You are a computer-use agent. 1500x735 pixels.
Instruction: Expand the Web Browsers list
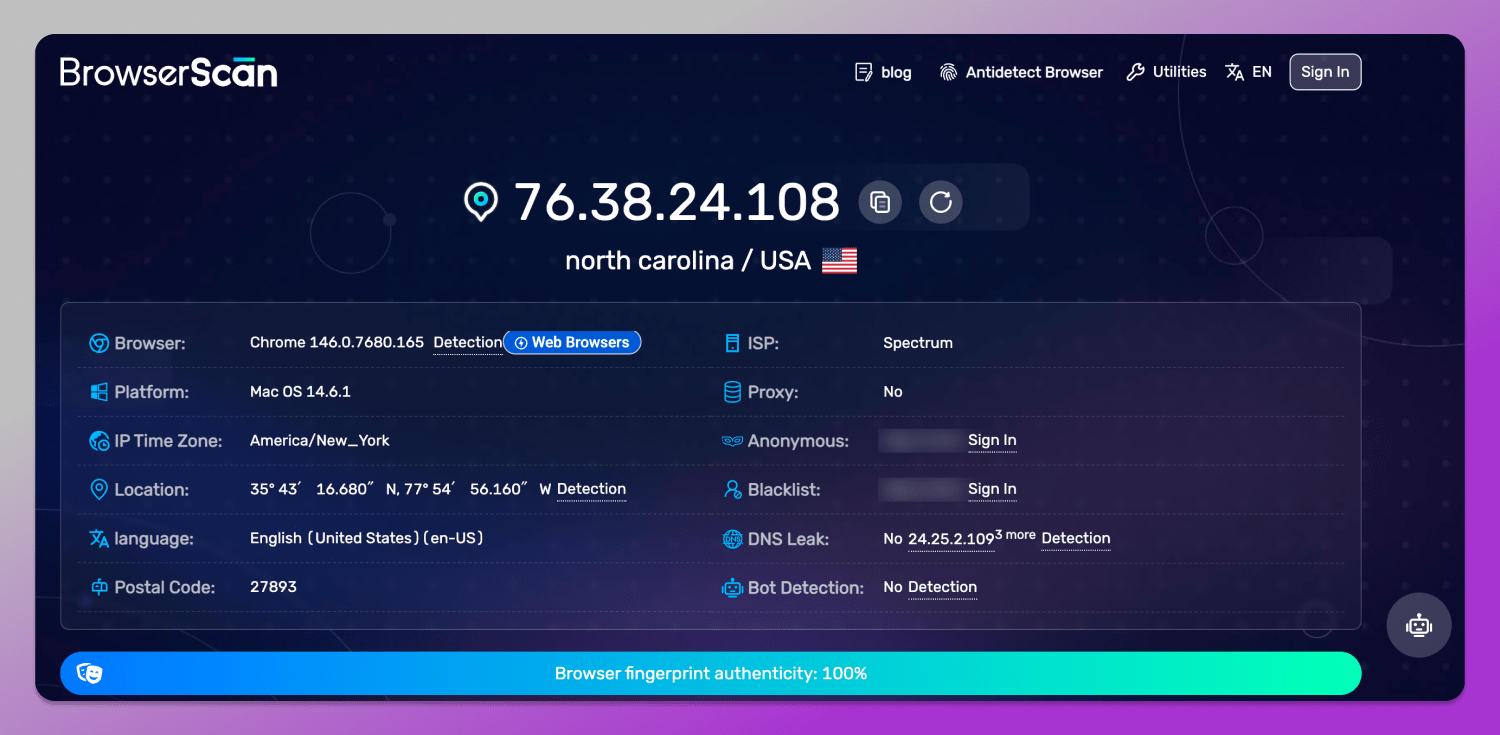[572, 342]
